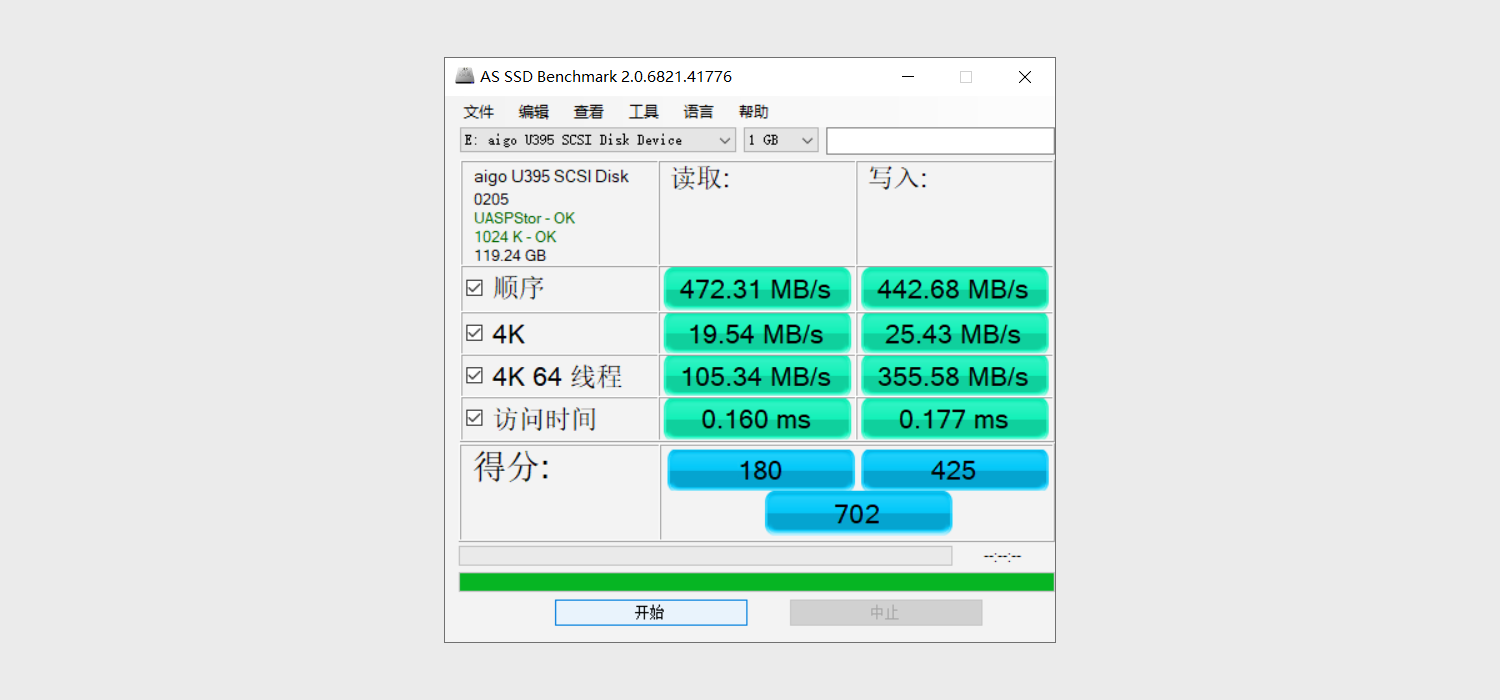Click the UASPStor - OK driver status
1500x700 pixels.
524,218
